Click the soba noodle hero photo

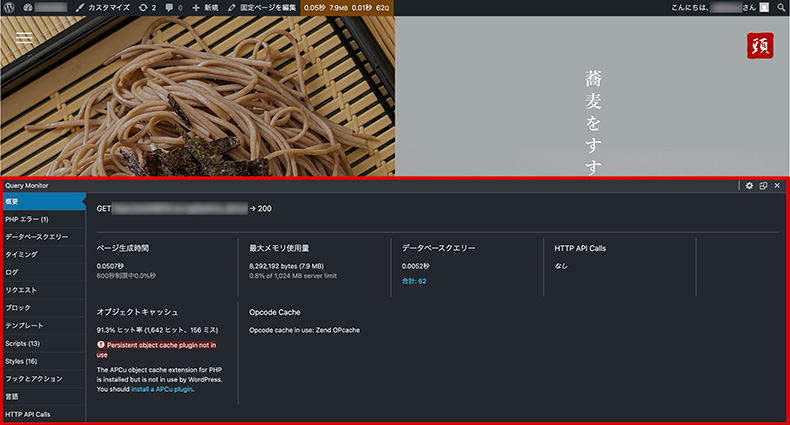tap(198, 96)
